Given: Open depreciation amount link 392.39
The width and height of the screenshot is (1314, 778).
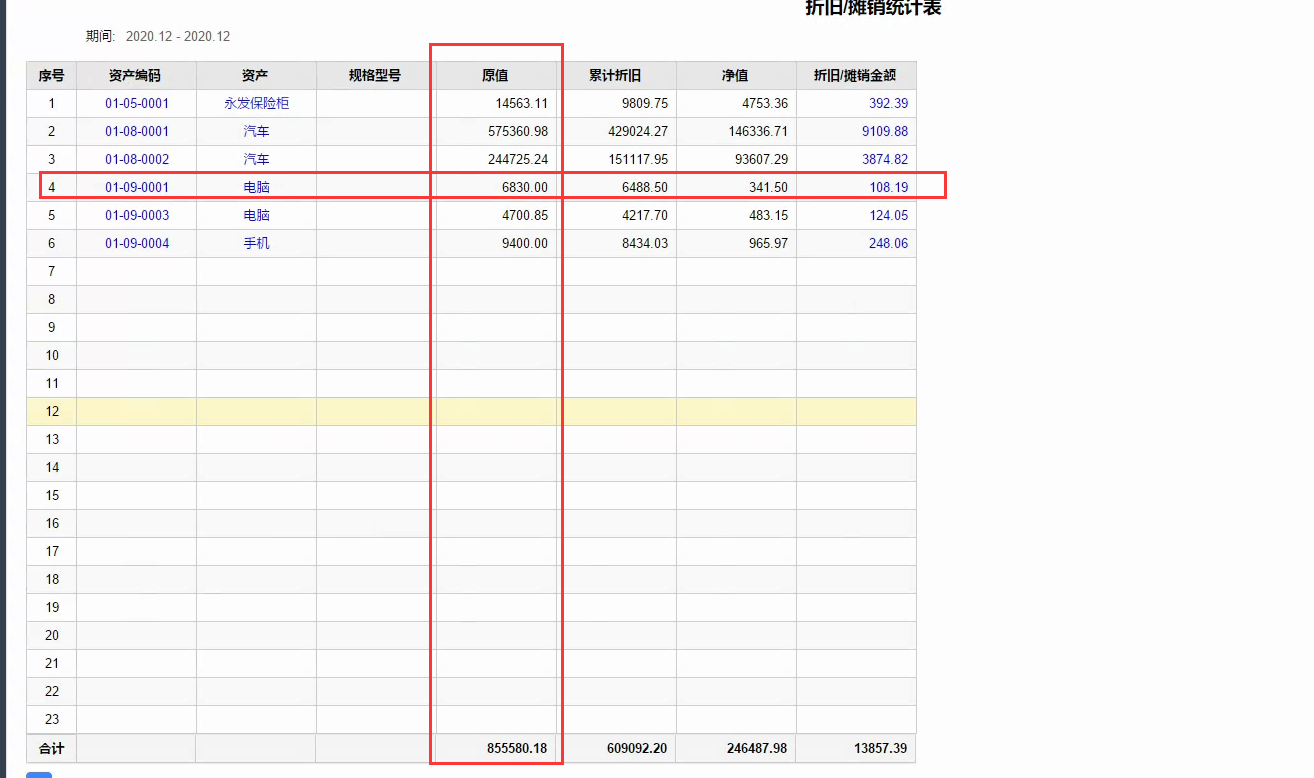Looking at the screenshot, I should pyautogui.click(x=888, y=103).
